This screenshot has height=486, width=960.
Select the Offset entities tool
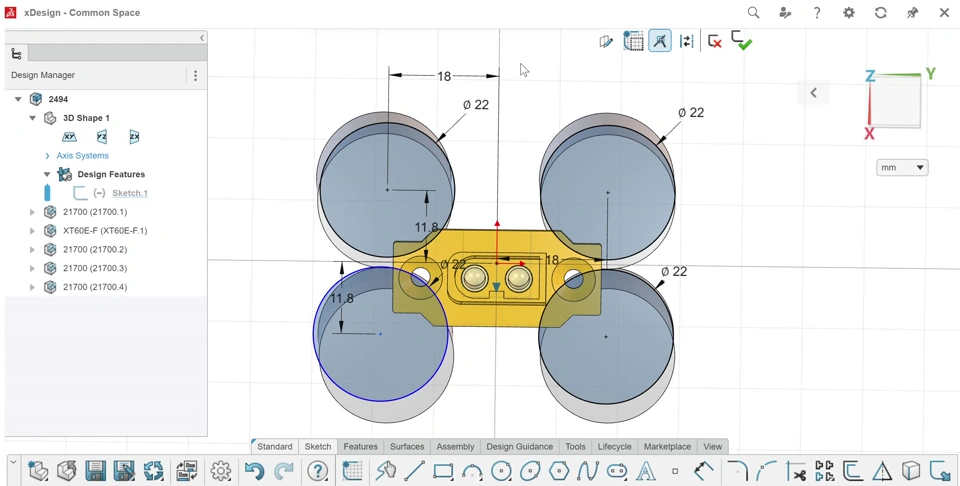coord(853,471)
